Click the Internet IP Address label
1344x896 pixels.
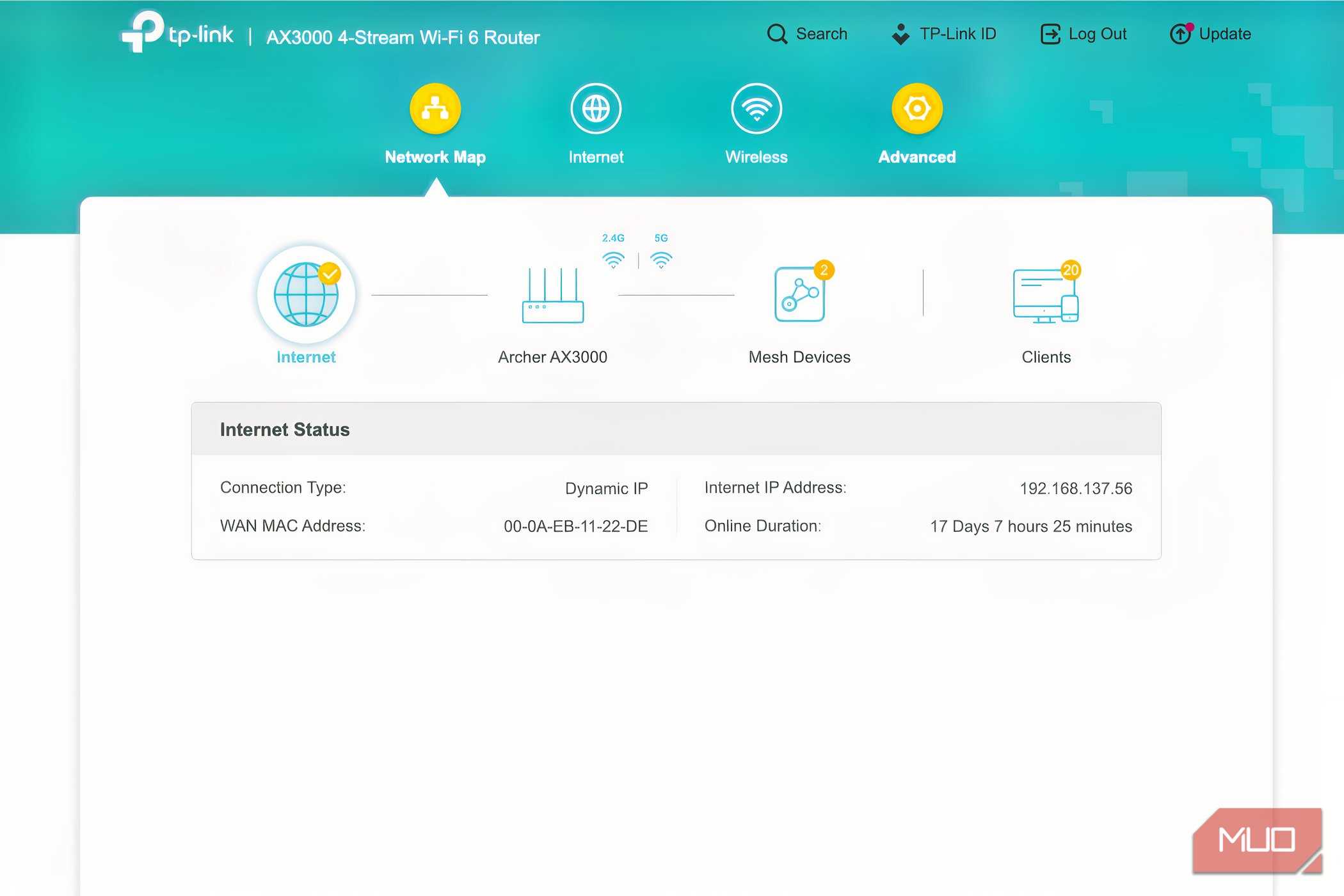(x=775, y=488)
